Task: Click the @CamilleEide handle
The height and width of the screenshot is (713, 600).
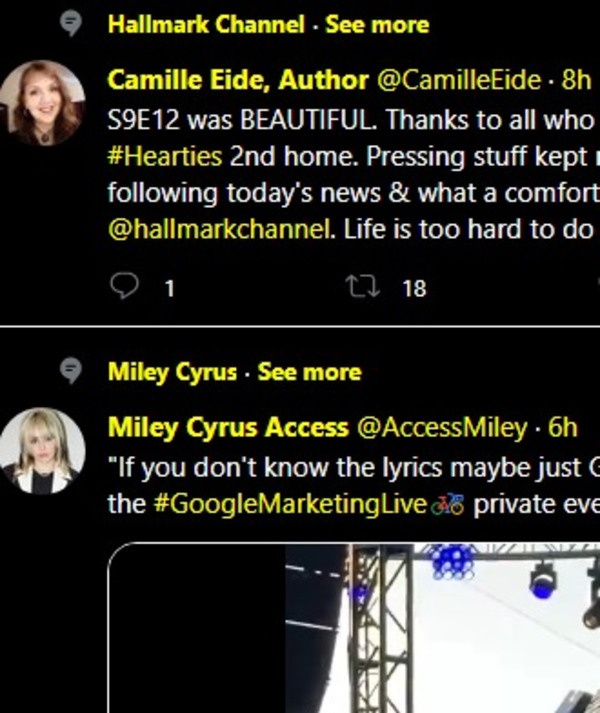Action: coord(446,79)
